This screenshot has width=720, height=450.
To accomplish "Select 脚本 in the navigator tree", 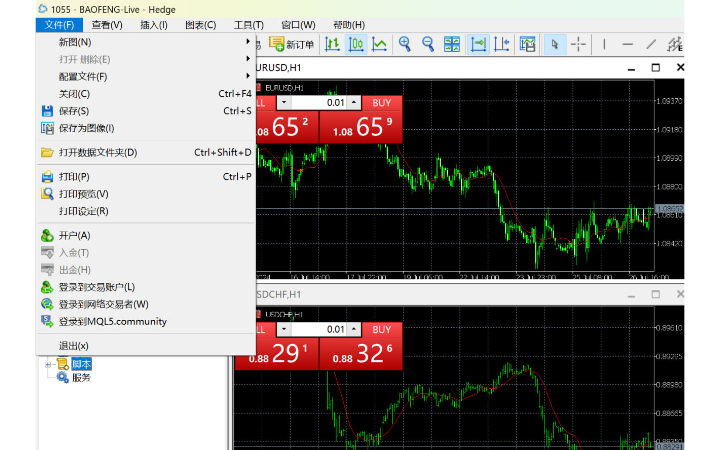I will click(x=81, y=365).
